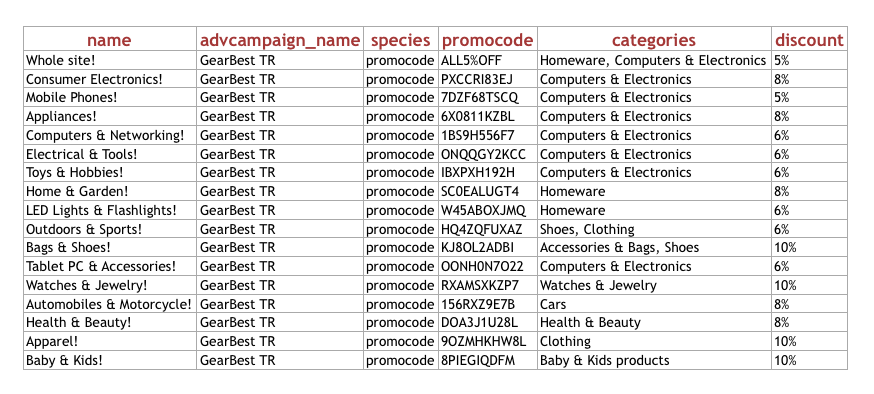Select the 'advcampaign_name' column header
This screenshot has width=874, height=394.
(280, 40)
